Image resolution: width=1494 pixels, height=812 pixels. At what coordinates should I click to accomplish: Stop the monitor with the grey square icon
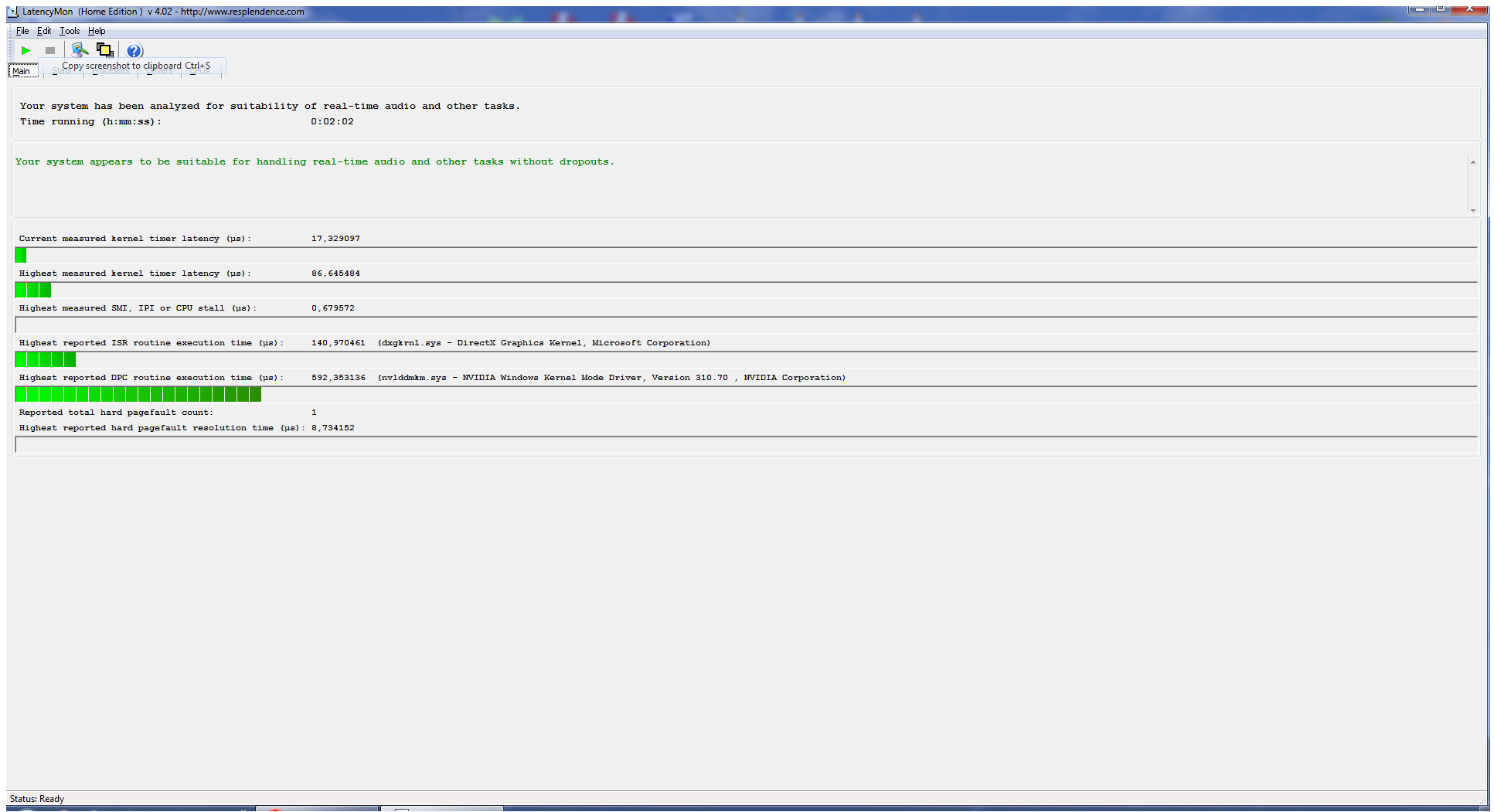coord(50,50)
